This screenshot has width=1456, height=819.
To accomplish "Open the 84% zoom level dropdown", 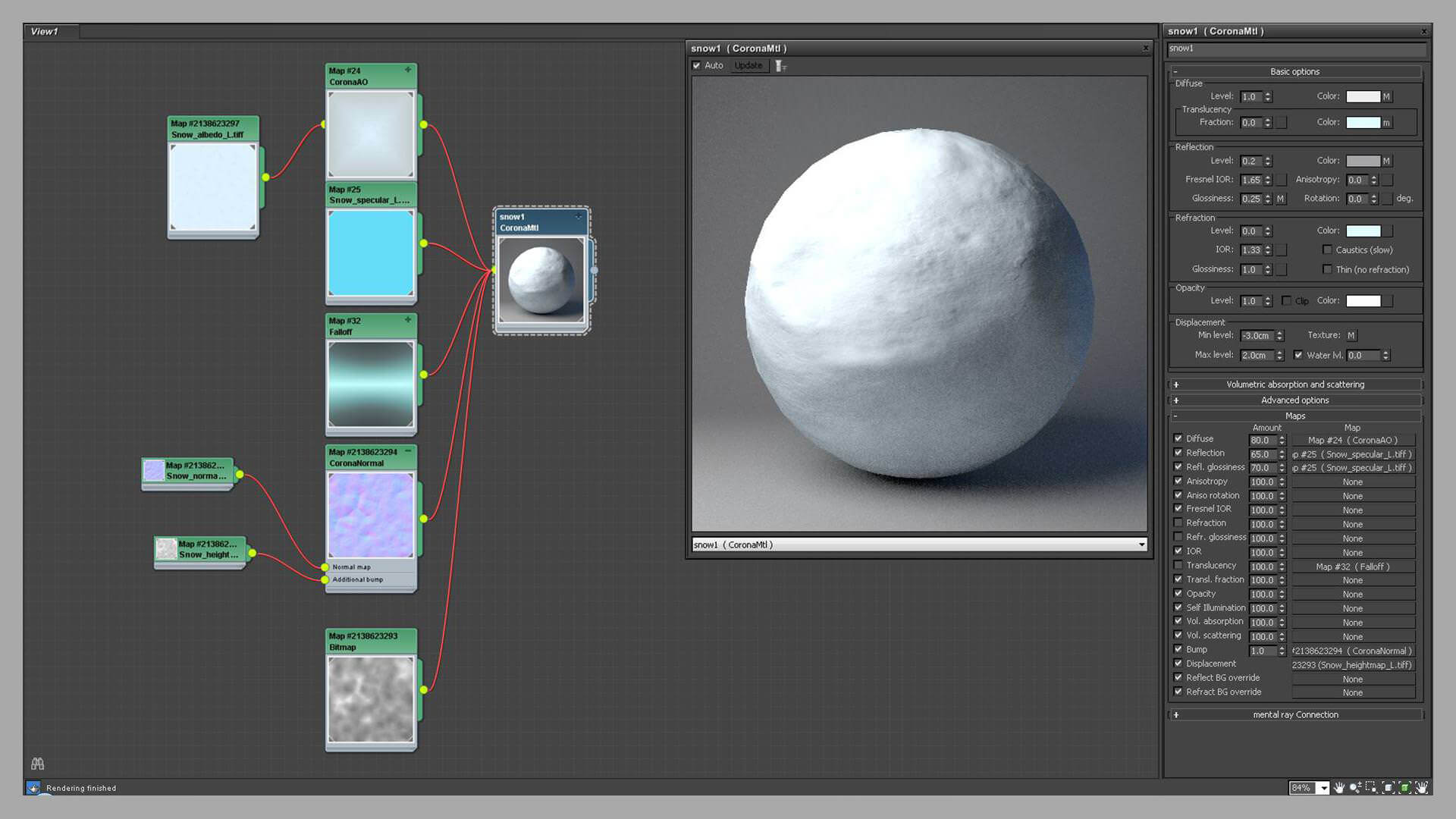I will (1323, 788).
